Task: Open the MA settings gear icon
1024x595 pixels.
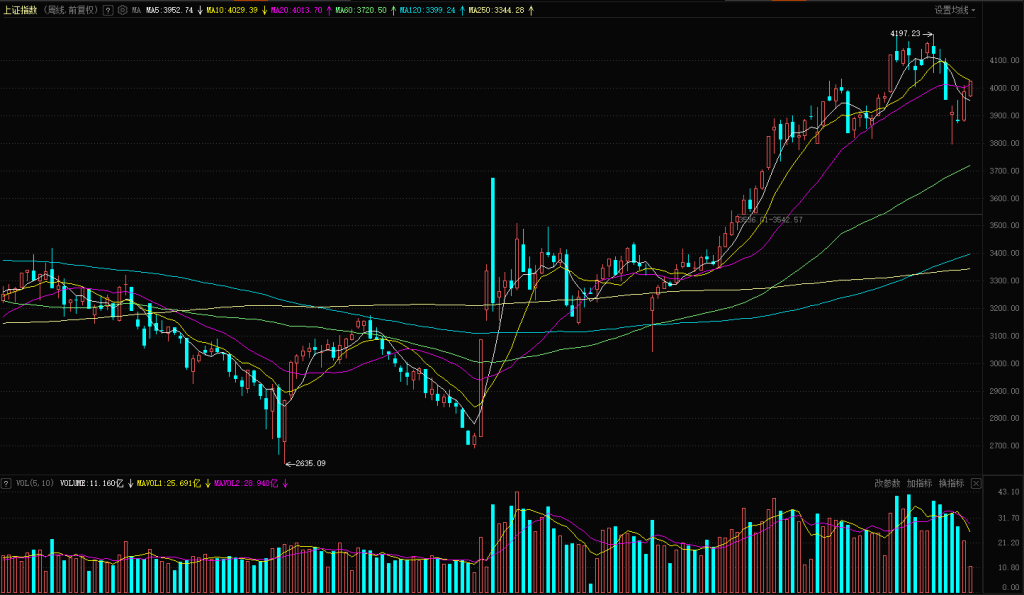Action: (122, 10)
